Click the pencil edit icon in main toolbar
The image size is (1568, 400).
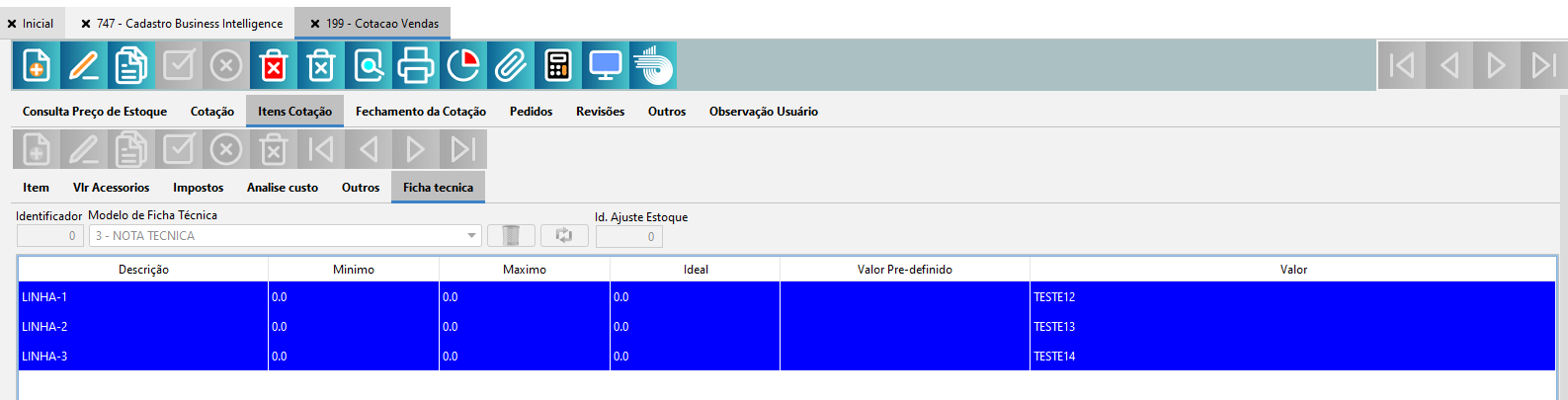coord(84,66)
